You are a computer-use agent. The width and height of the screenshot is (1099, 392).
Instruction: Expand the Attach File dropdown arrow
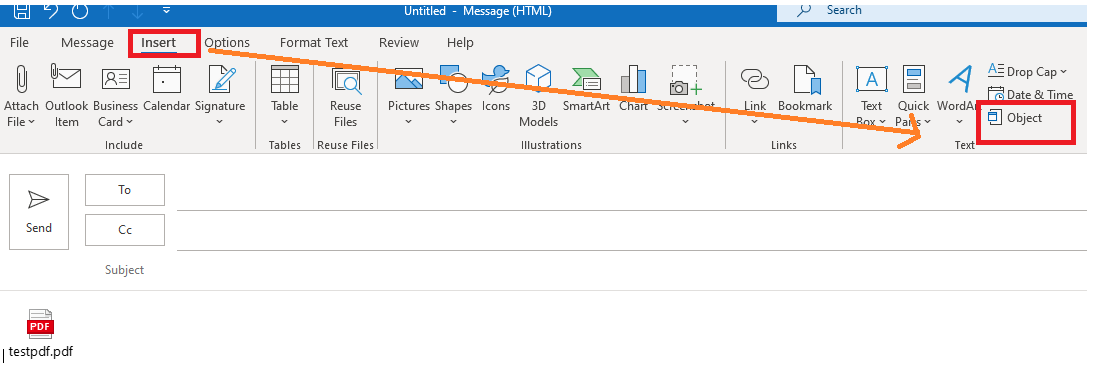click(32, 123)
